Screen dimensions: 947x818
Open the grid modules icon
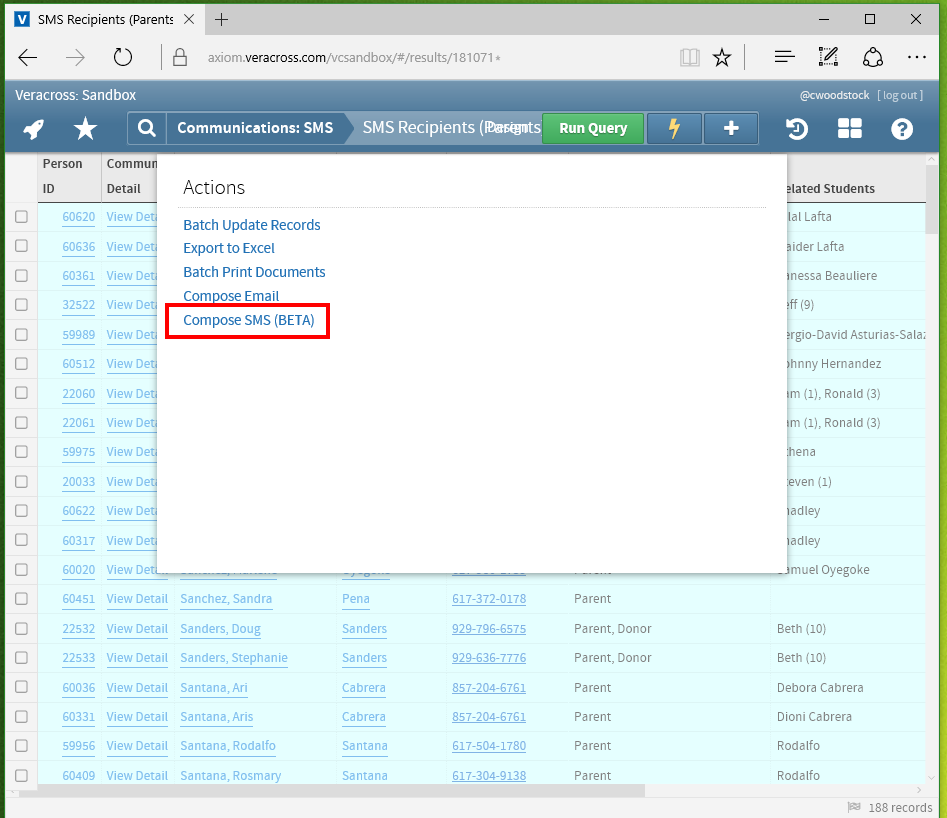849,128
